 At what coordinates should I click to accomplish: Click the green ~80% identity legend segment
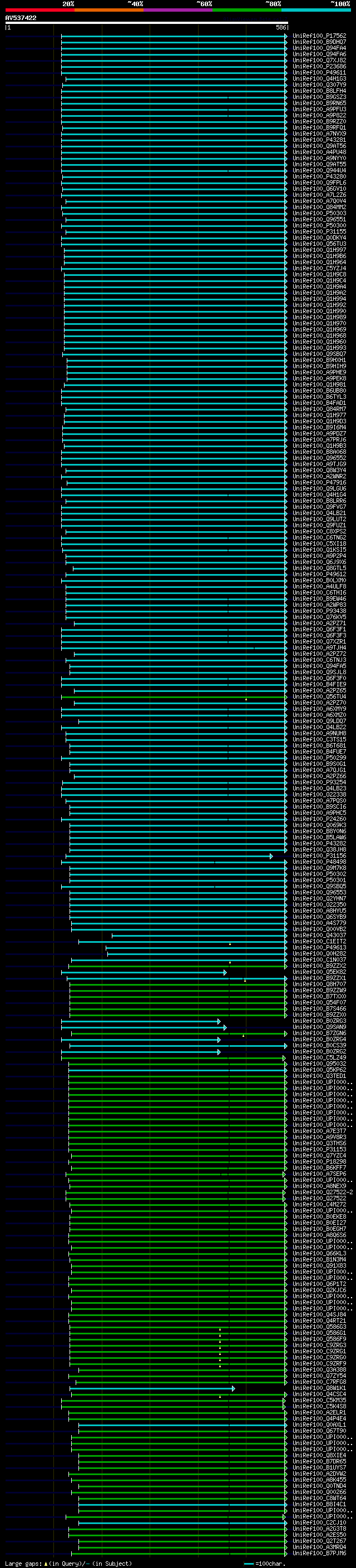247,10
